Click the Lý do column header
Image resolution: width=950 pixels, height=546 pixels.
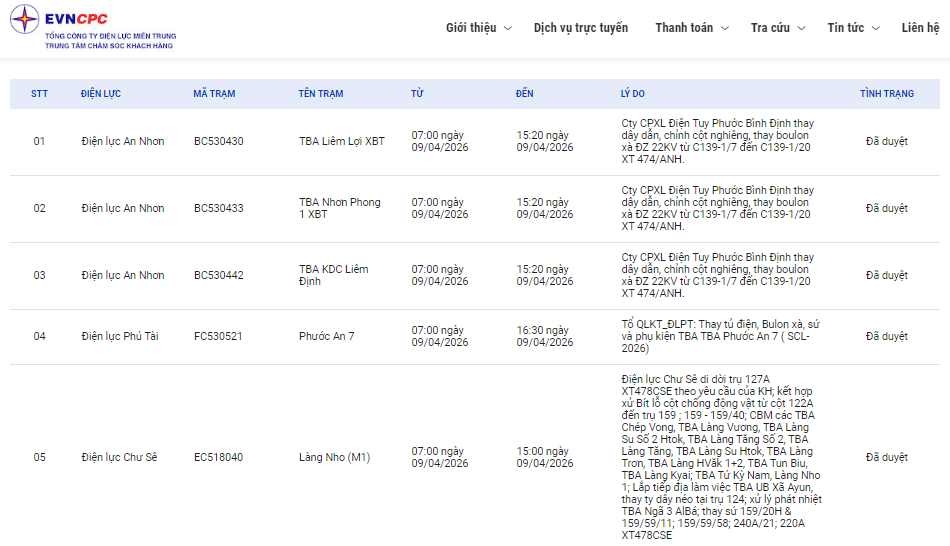[632, 94]
